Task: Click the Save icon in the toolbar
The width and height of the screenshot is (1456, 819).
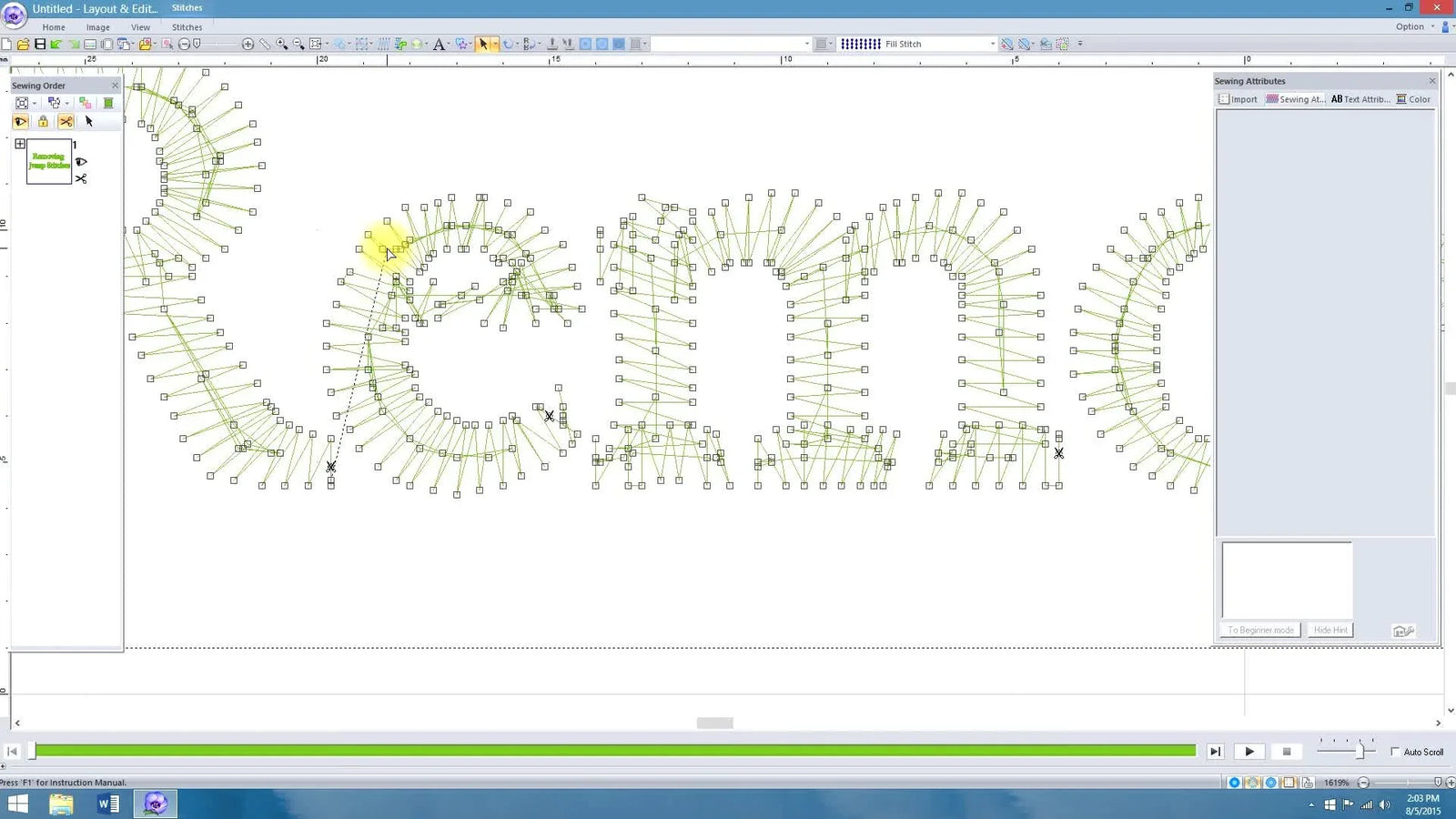Action: 39,43
